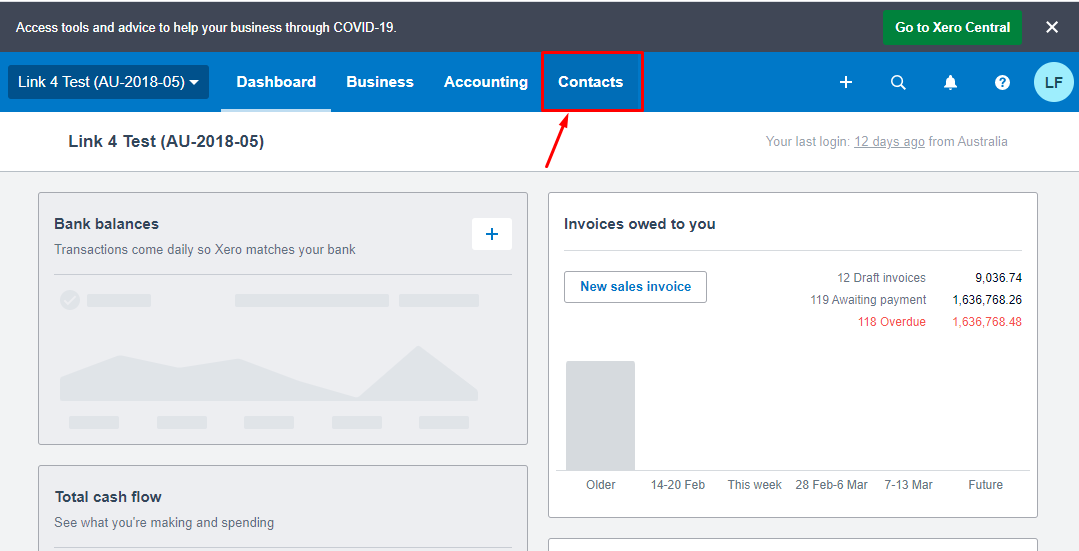Click the Total cash flow heading
1079x551 pixels.
pyautogui.click(x=108, y=497)
